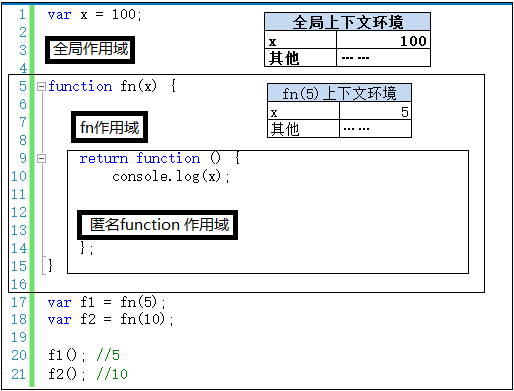Select line number 1 in gutter

coord(22,15)
